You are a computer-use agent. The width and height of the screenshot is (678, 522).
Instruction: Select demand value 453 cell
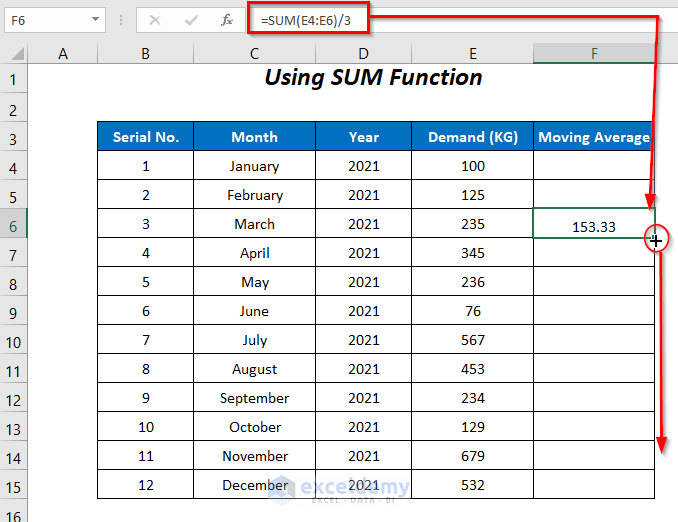473,368
